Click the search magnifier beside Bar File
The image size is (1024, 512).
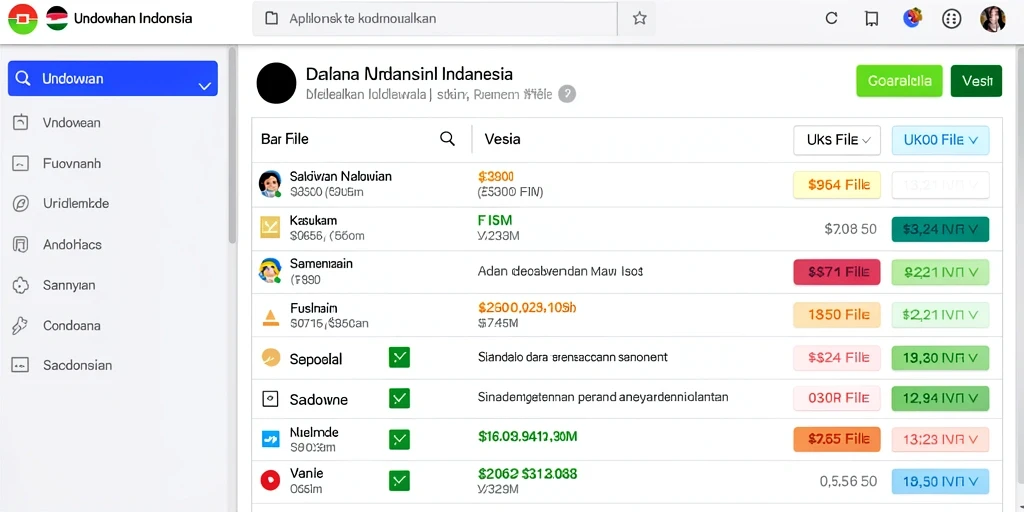pos(447,138)
